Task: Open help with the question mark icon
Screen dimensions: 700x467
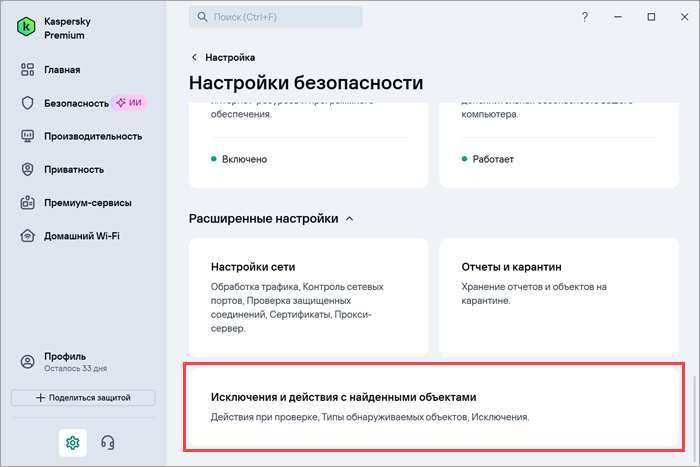Action: point(584,17)
